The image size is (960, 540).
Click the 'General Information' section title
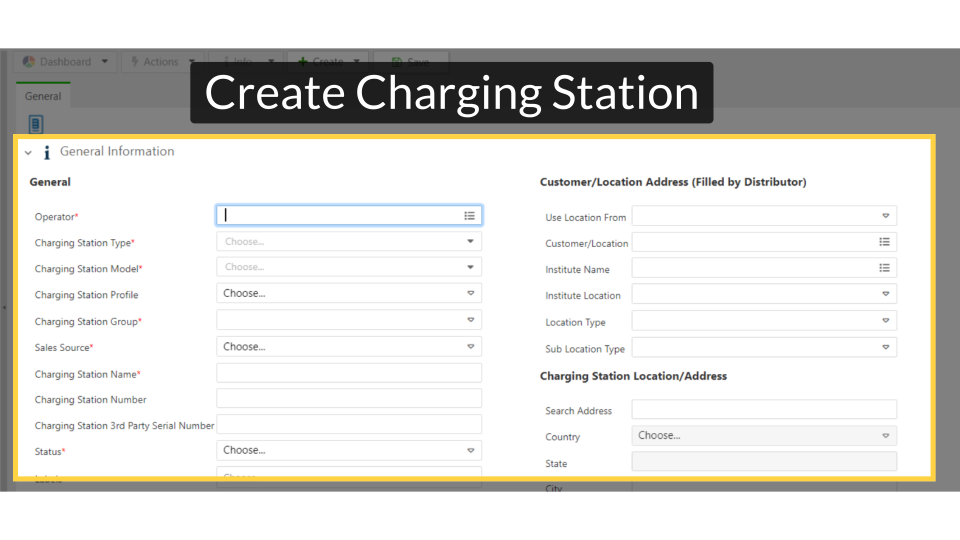point(117,151)
